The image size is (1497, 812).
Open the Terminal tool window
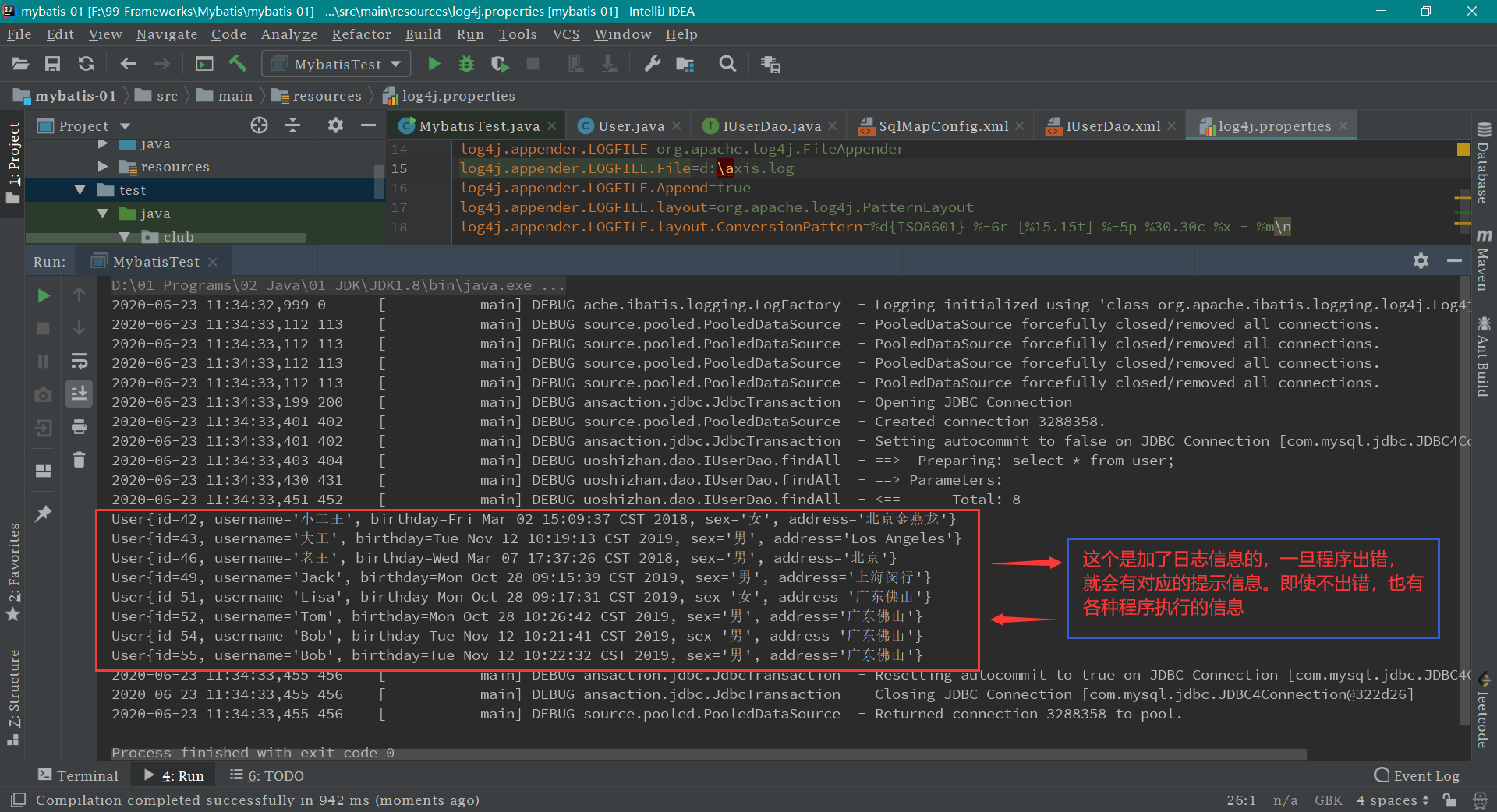78,775
